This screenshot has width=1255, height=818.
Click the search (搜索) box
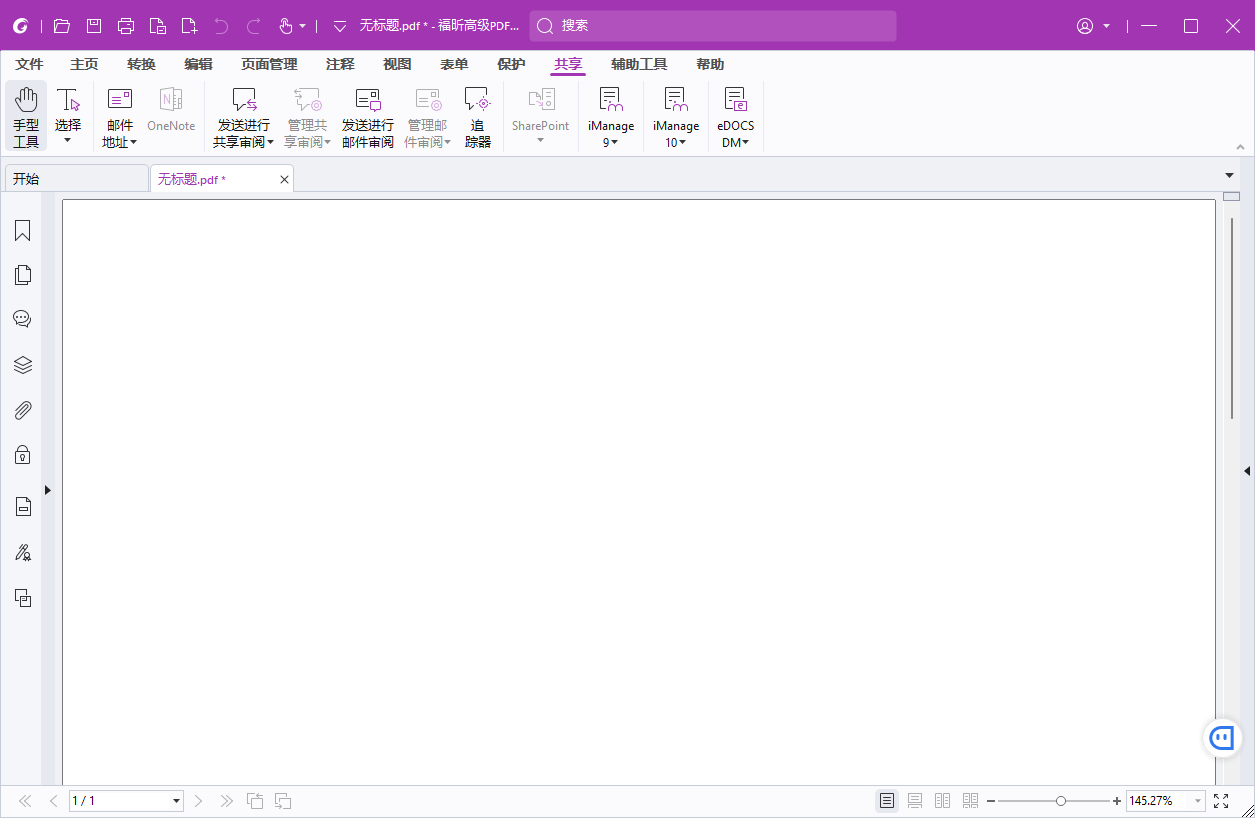(713, 26)
